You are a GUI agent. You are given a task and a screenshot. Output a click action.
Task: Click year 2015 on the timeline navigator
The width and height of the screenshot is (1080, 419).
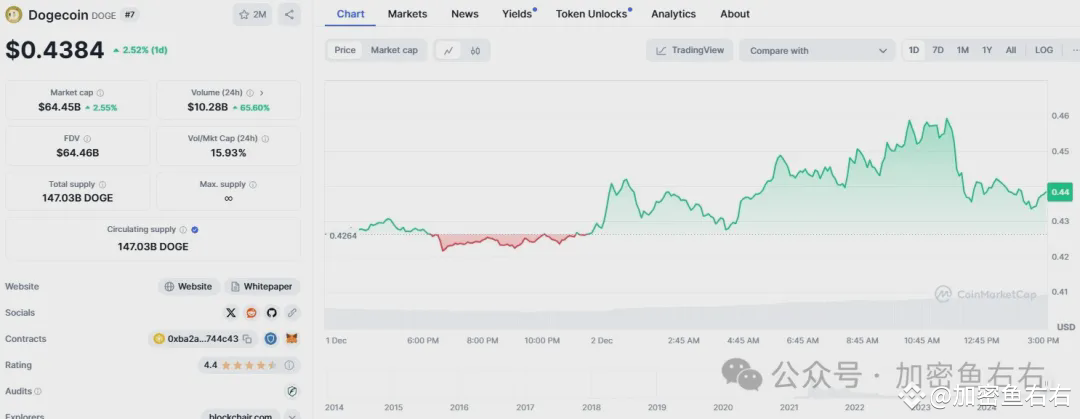tap(393, 407)
